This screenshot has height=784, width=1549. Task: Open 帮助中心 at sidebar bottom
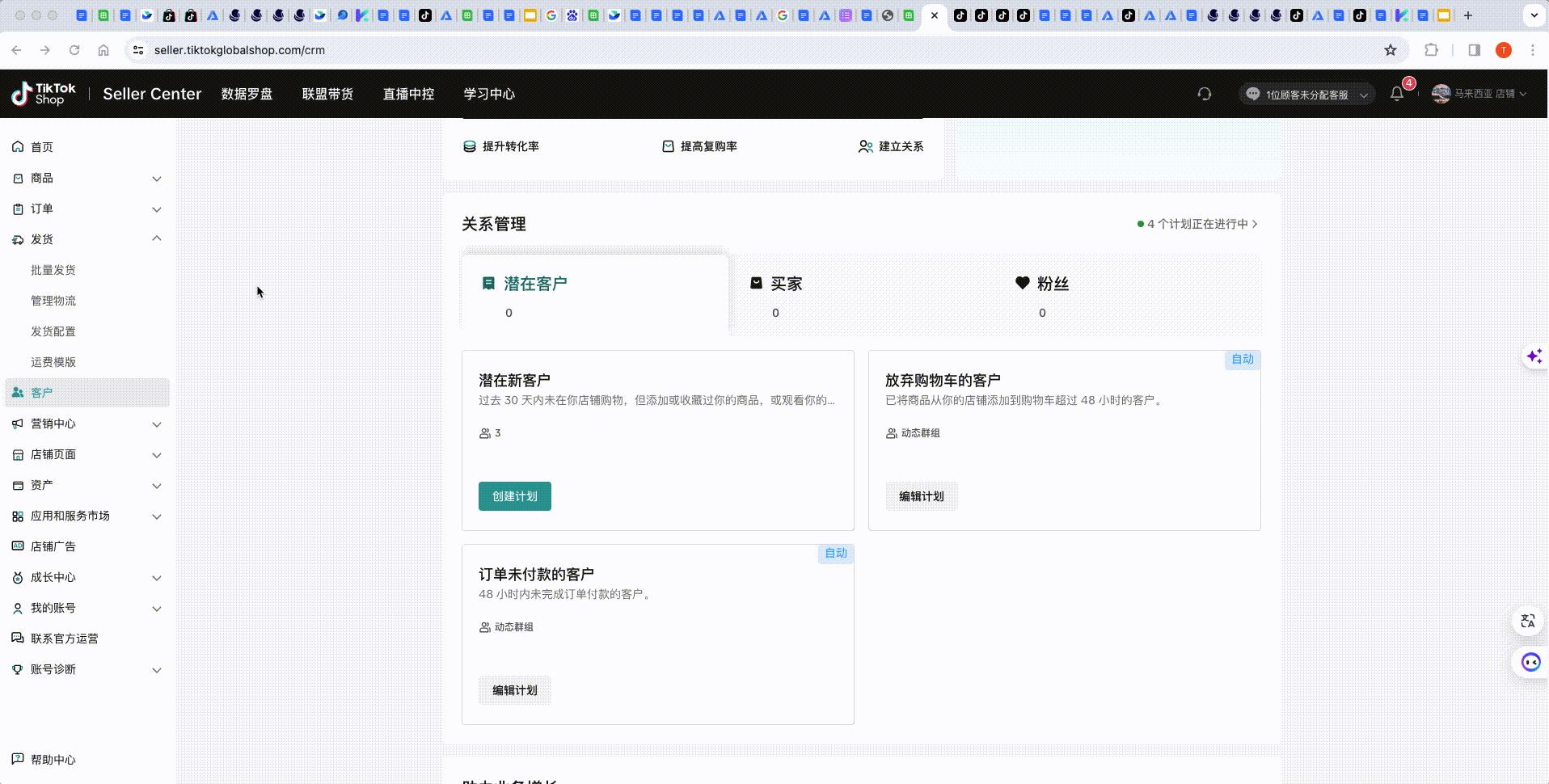pyautogui.click(x=53, y=759)
